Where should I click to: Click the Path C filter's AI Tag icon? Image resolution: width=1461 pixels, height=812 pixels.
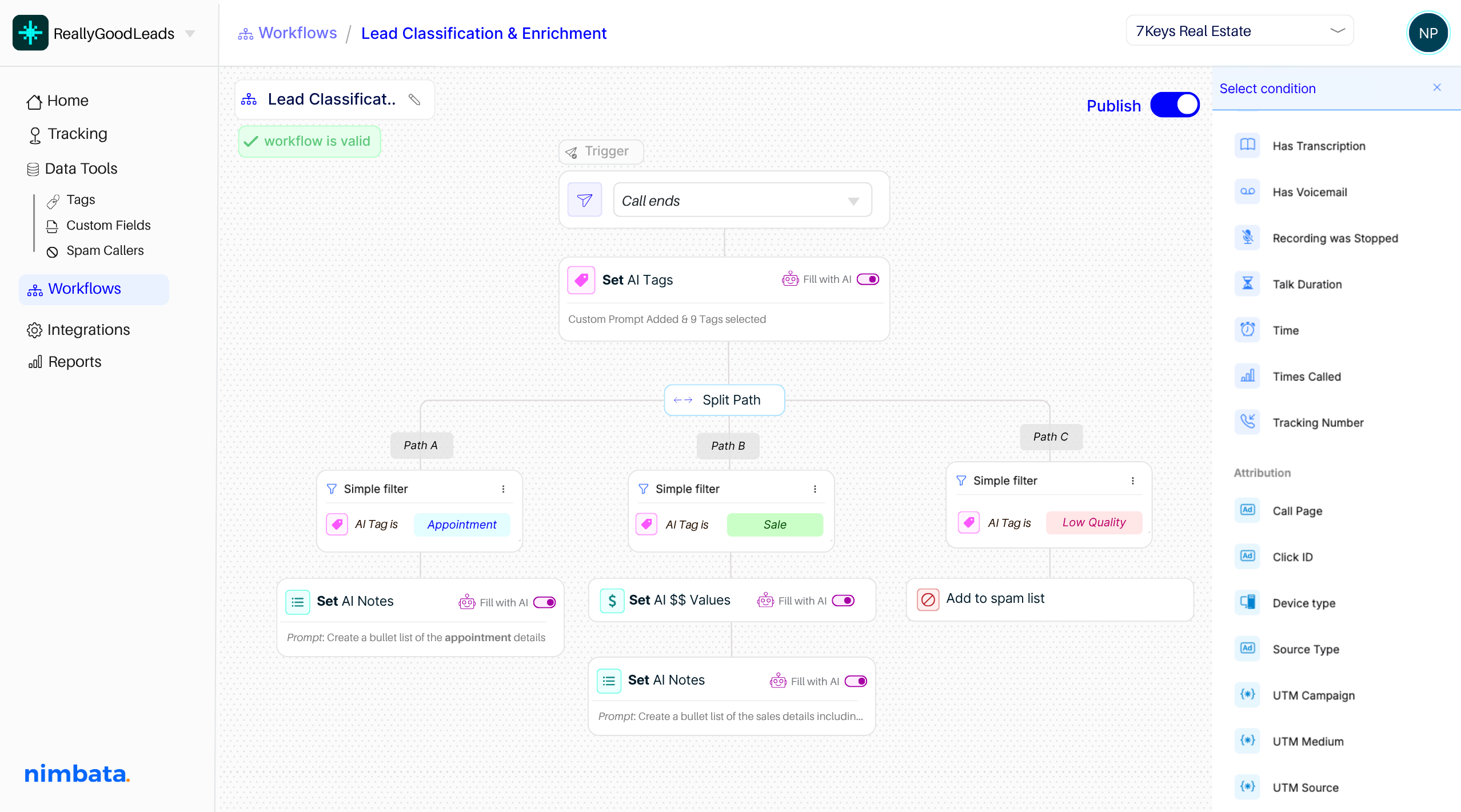(969, 522)
